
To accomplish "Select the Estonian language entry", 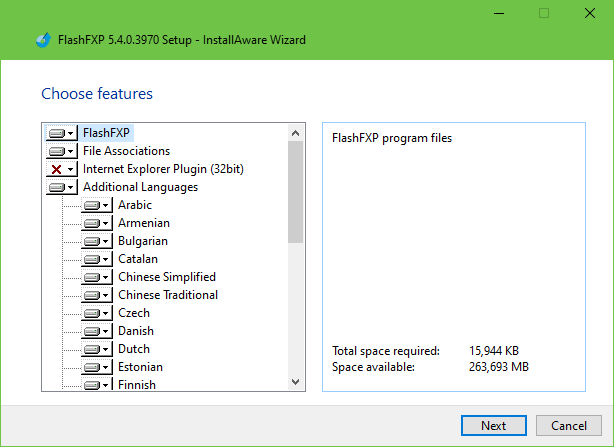I will [x=140, y=367].
